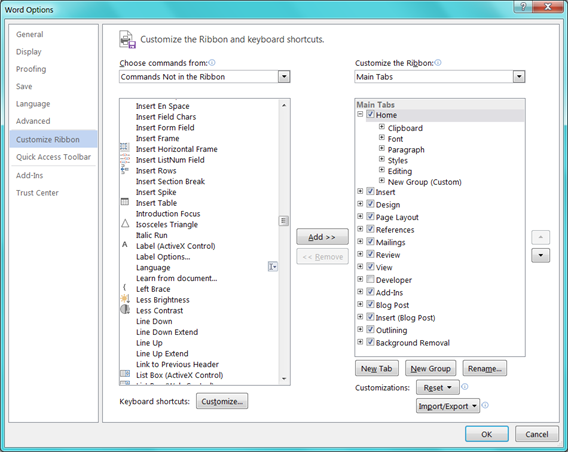This screenshot has height=452, width=568.
Task: Select the Editing group in Home
Action: coord(400,171)
